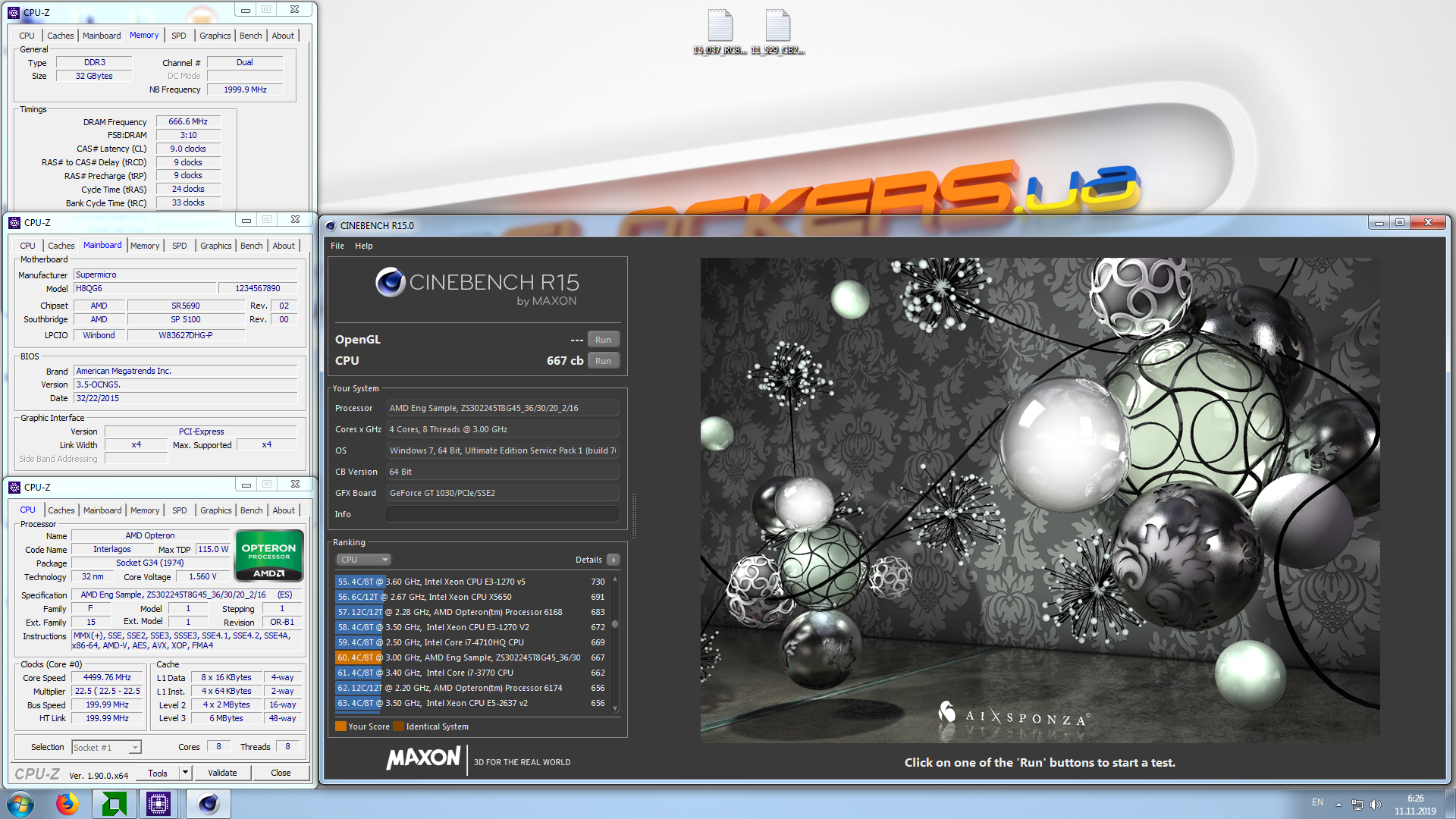Open the Cinebench Help menu
The width and height of the screenshot is (1456, 819).
click(364, 246)
